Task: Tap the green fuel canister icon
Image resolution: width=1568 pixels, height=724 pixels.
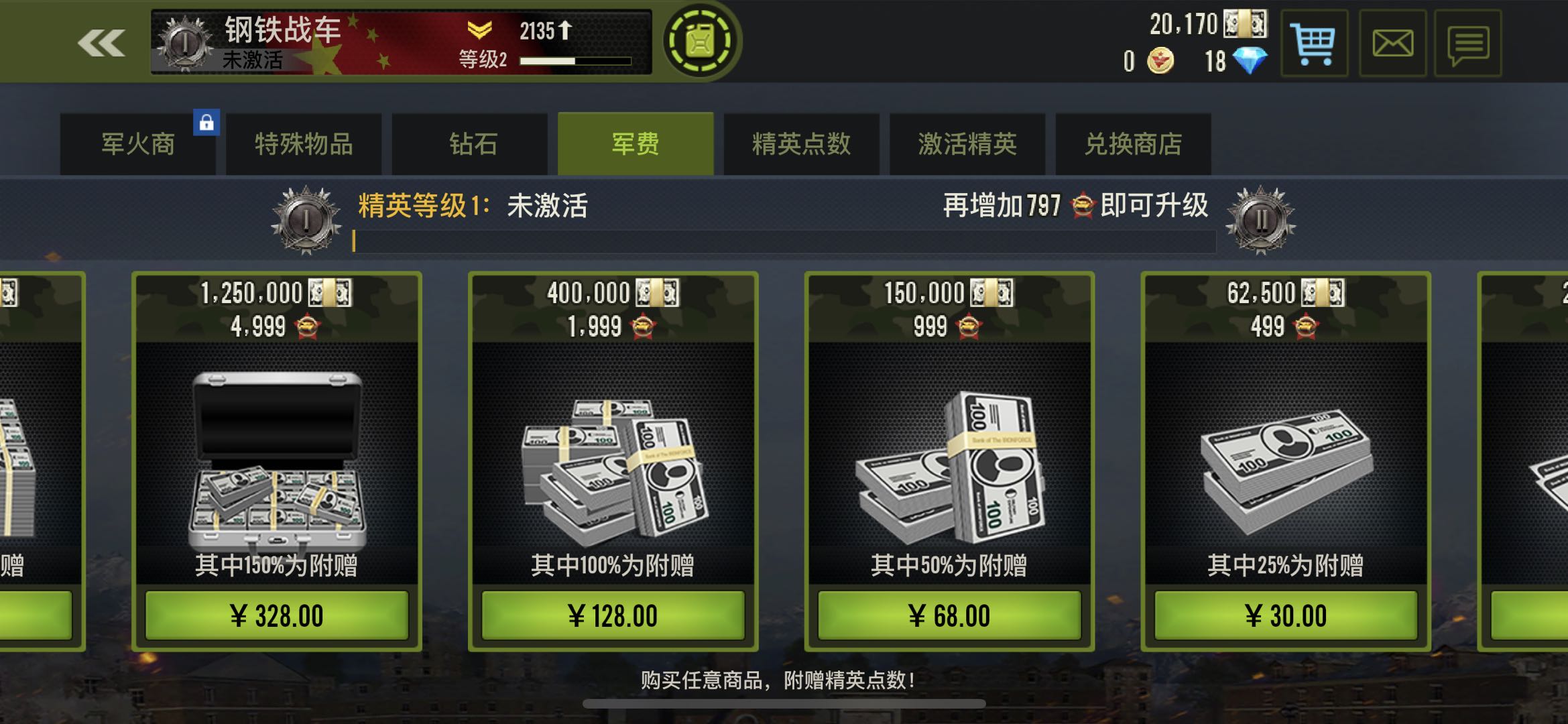Action: 701,42
